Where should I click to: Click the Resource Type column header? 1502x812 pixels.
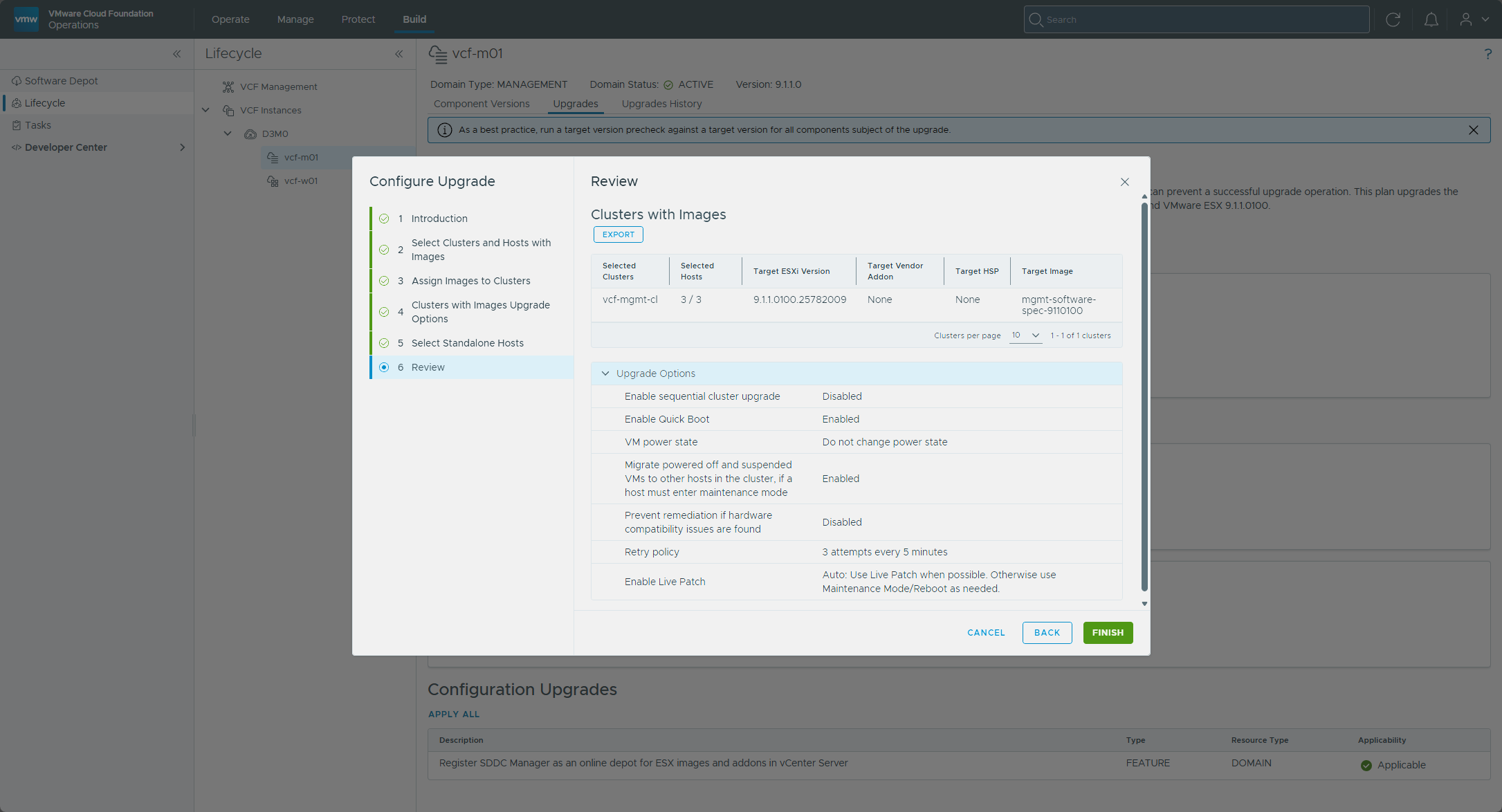pos(1259,740)
